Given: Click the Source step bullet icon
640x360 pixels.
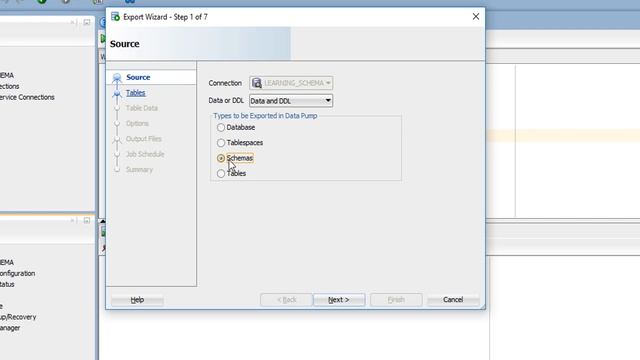Looking at the screenshot, I should 117,78.
